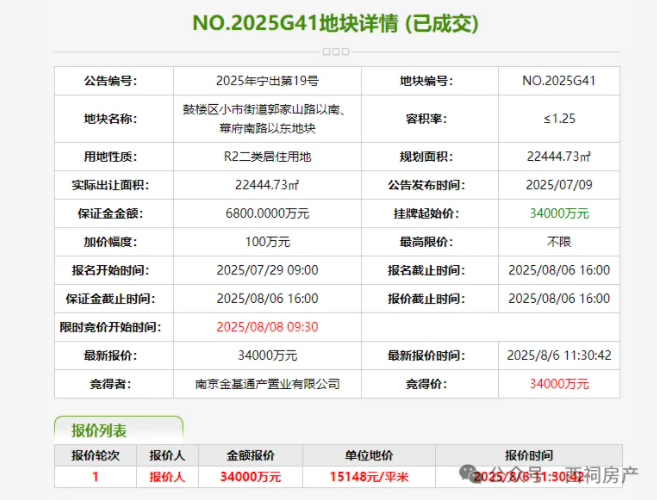Click the green 挂牌起始价 34000万元 value
Image resolution: width=657 pixels, height=500 pixels.
click(x=558, y=213)
